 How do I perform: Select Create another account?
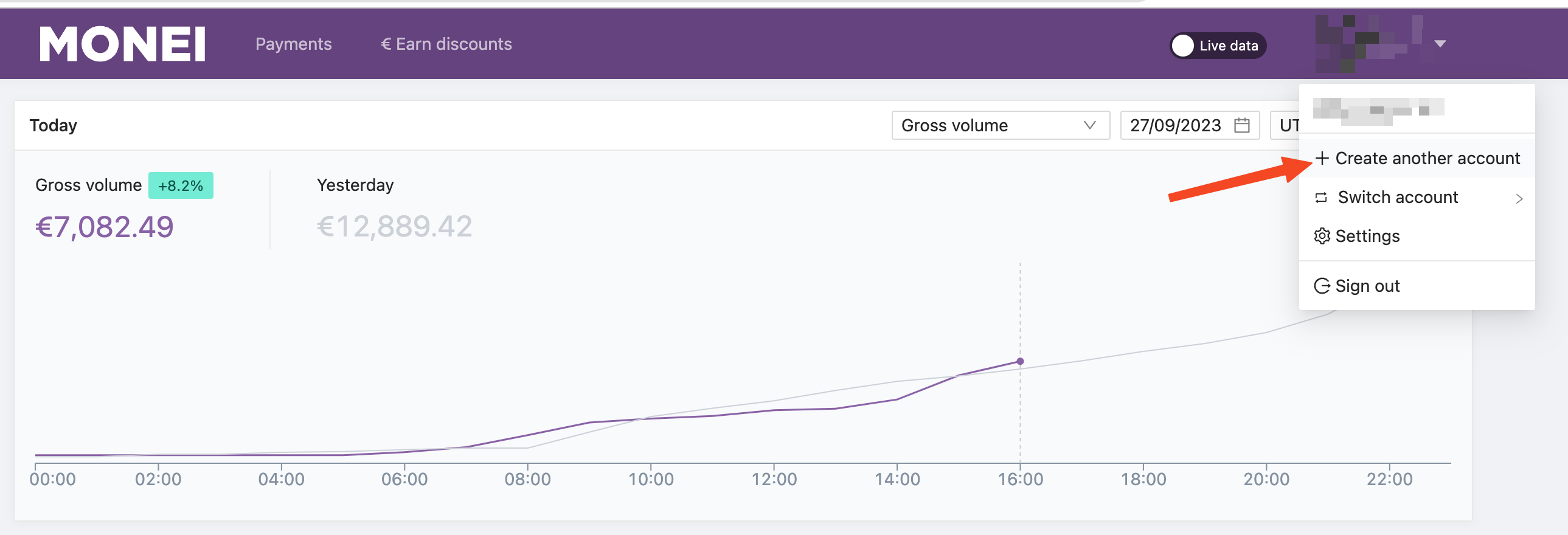(1417, 158)
